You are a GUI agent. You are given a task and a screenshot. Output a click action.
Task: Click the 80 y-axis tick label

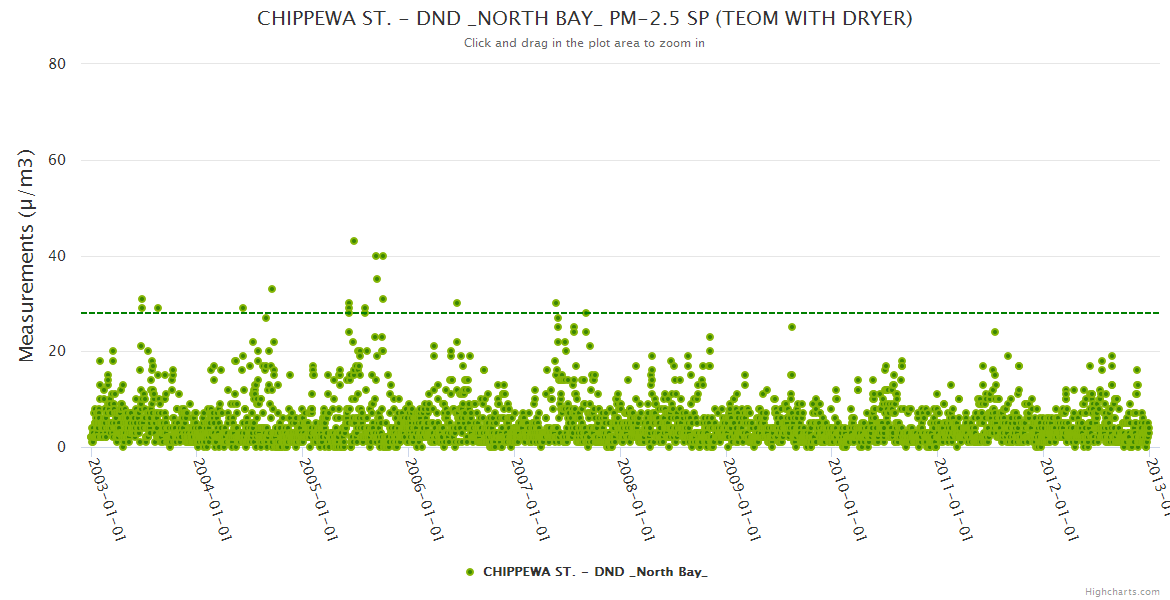tap(57, 64)
